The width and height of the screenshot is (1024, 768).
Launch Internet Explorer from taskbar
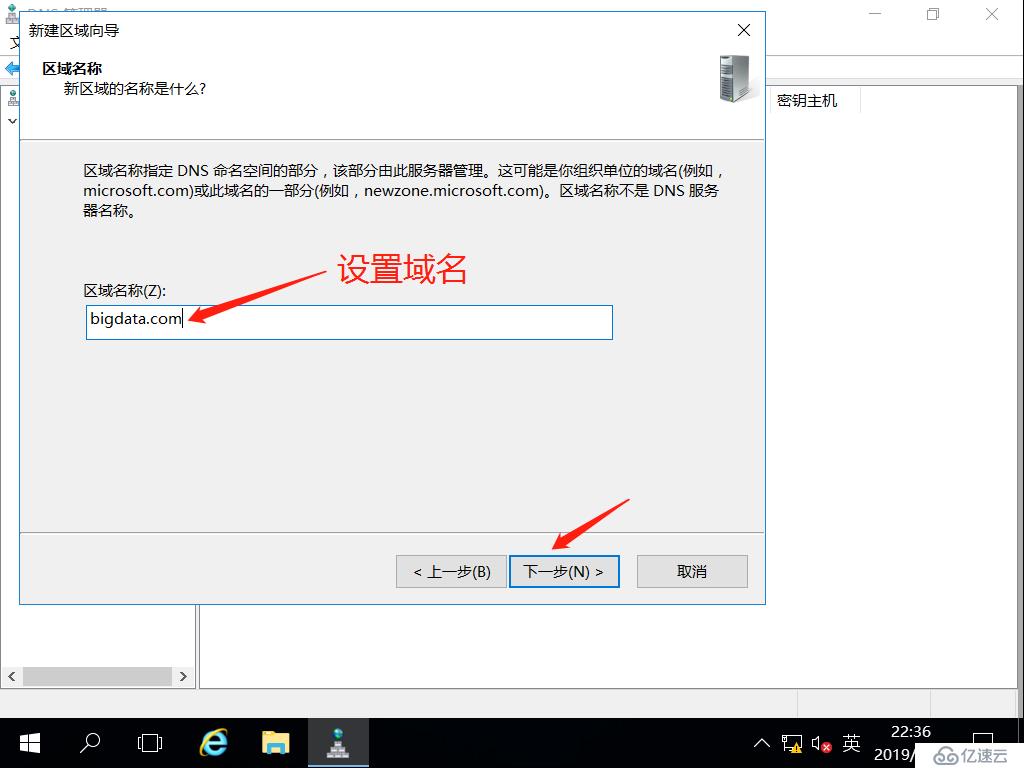click(213, 743)
